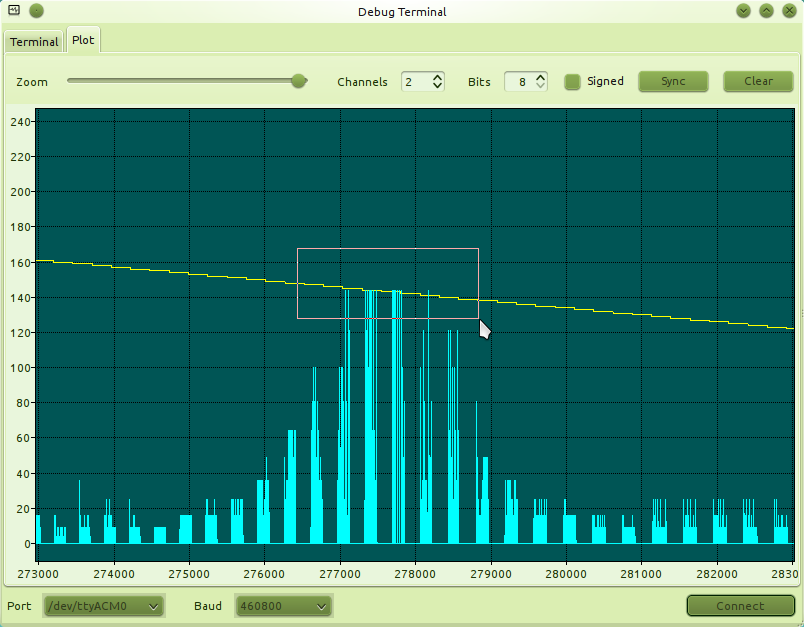Increase the Channels value with up arrow
The image size is (804, 627).
tap(437, 77)
